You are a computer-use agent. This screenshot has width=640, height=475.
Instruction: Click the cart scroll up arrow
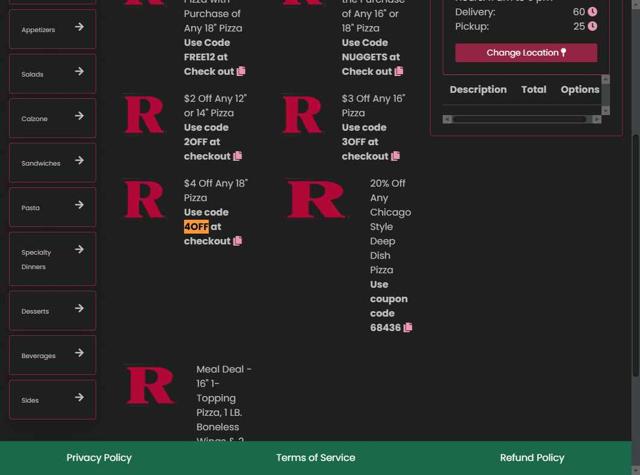coord(606,79)
